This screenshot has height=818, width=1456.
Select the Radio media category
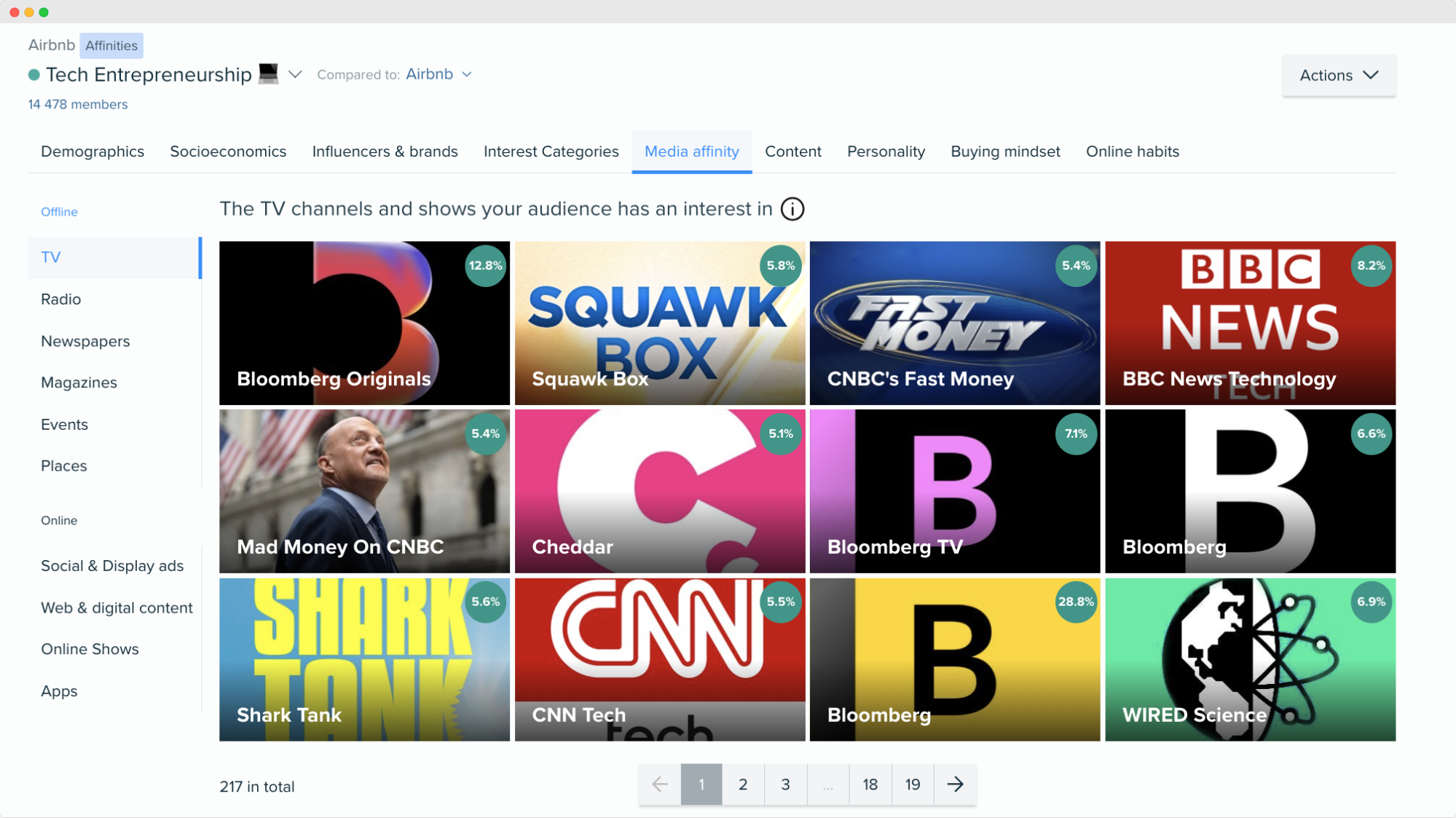(60, 298)
